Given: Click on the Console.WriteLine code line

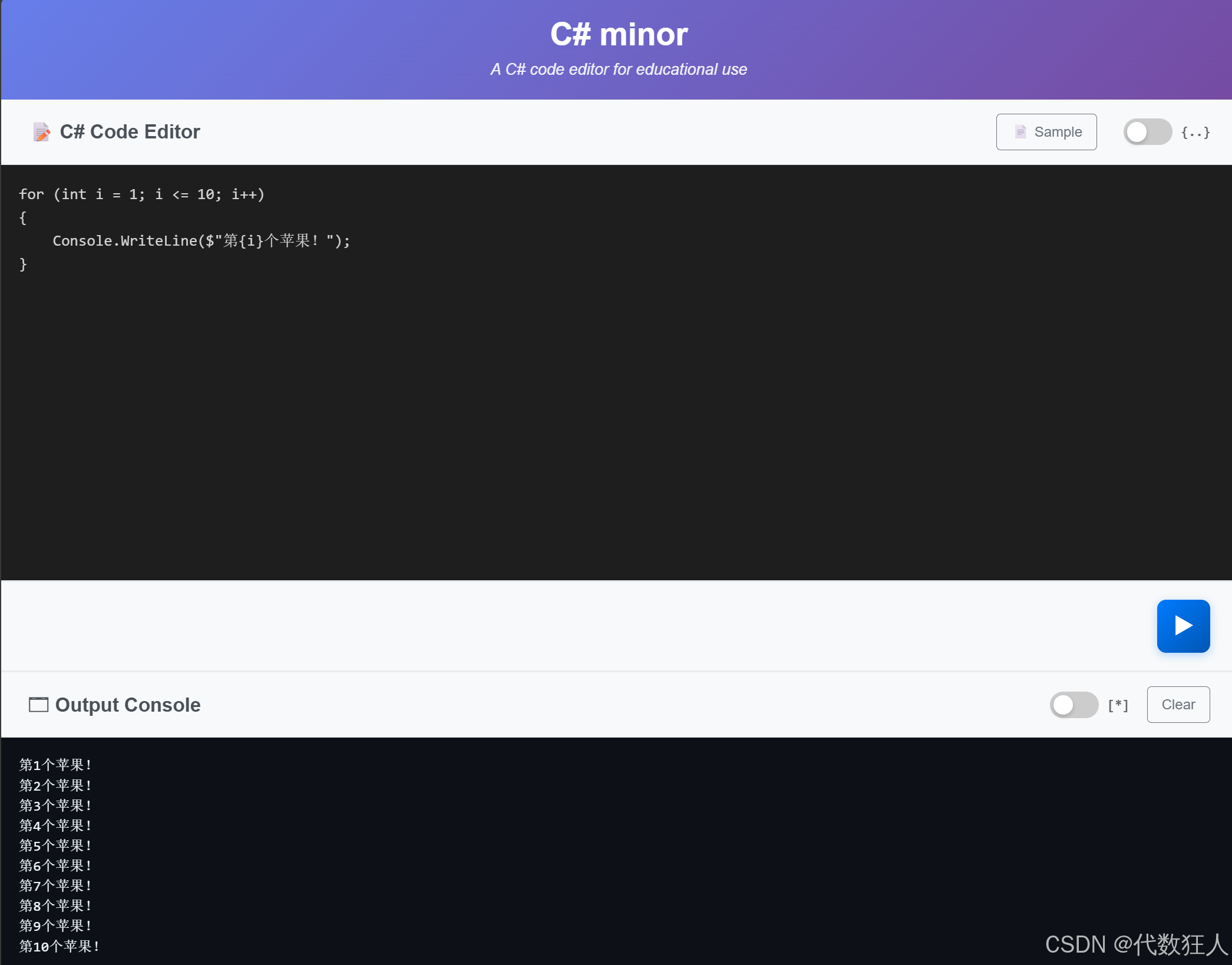Looking at the screenshot, I should coord(200,241).
